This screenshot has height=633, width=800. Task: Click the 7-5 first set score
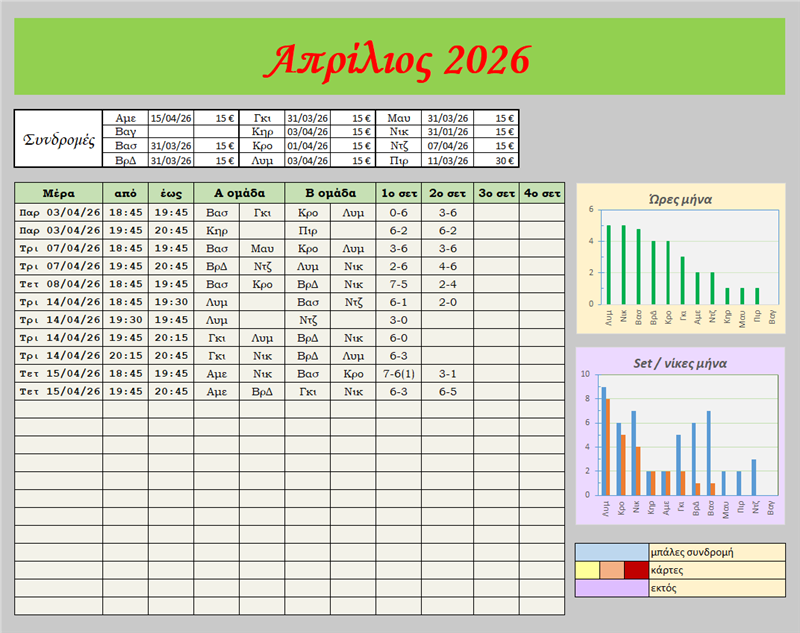(x=398, y=284)
